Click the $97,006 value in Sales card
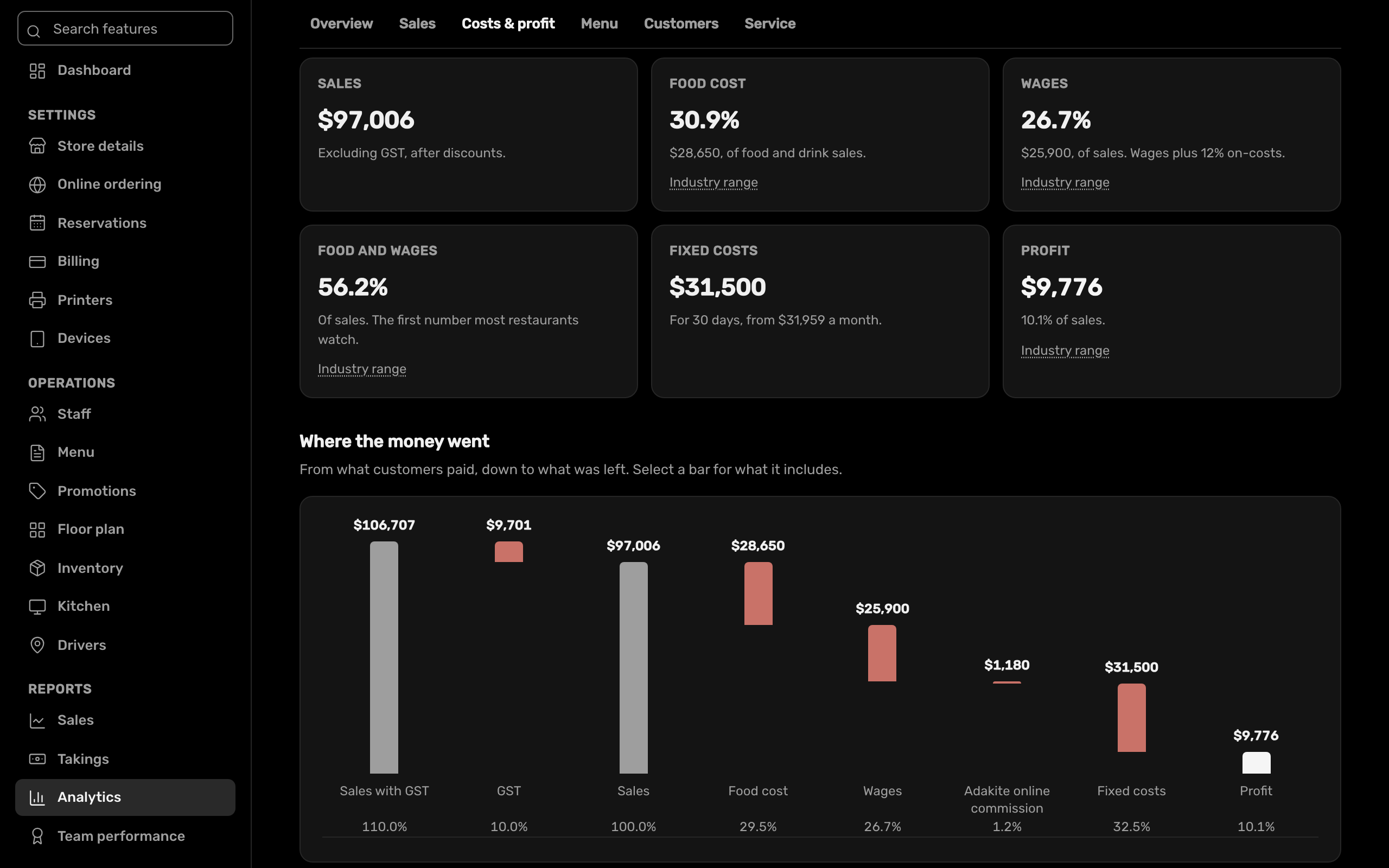Screen dimensions: 1389x868 pos(366,120)
